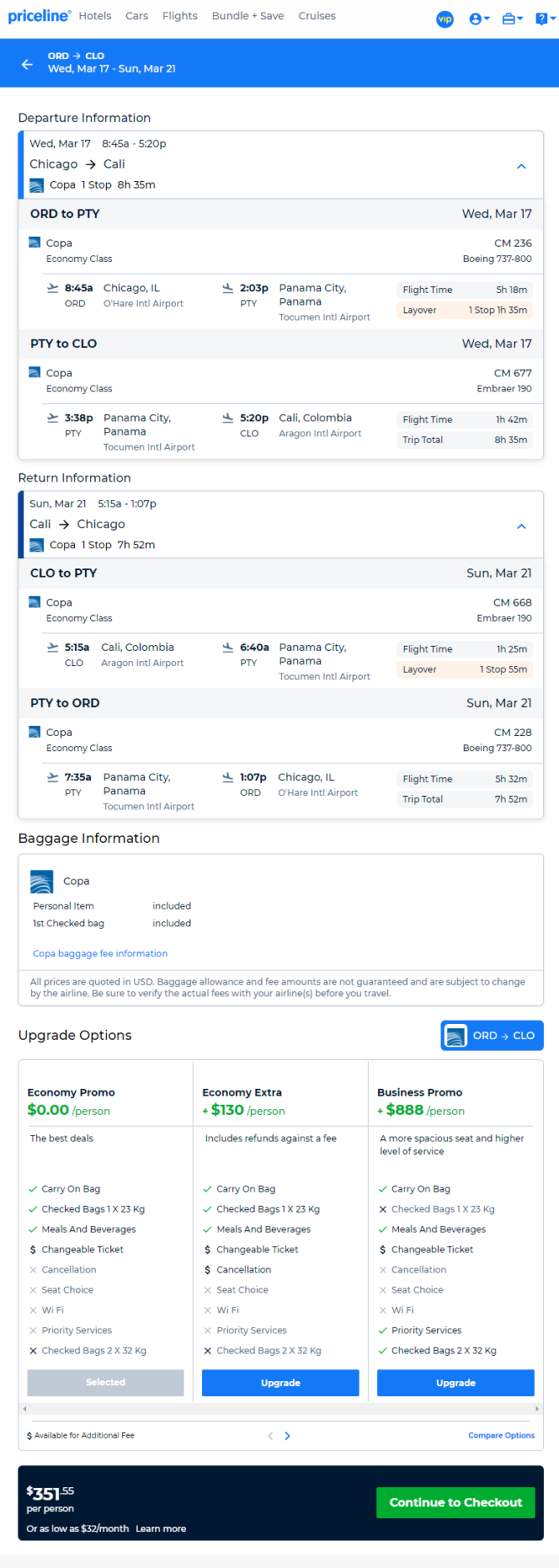The height and width of the screenshot is (1568, 559).
Task: Go back with the left arrow icon
Action: coord(28,63)
